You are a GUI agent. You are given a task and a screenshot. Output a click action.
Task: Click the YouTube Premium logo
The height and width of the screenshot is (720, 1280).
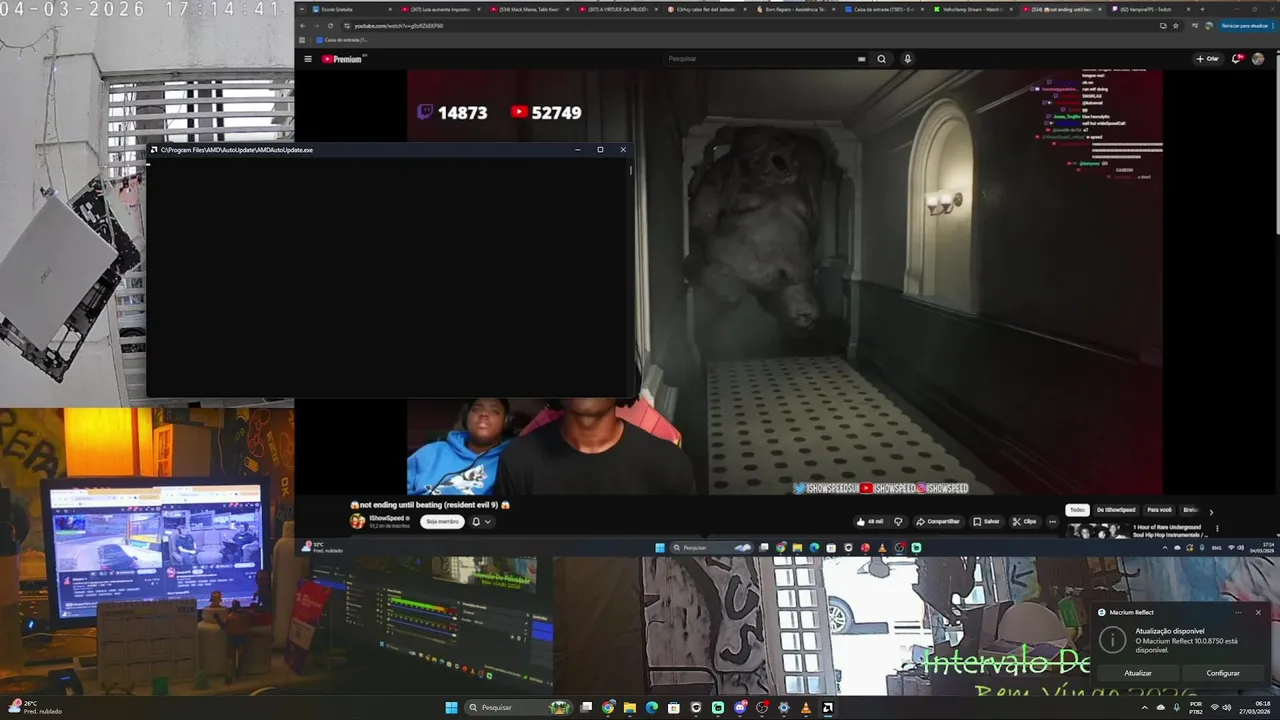[342, 59]
